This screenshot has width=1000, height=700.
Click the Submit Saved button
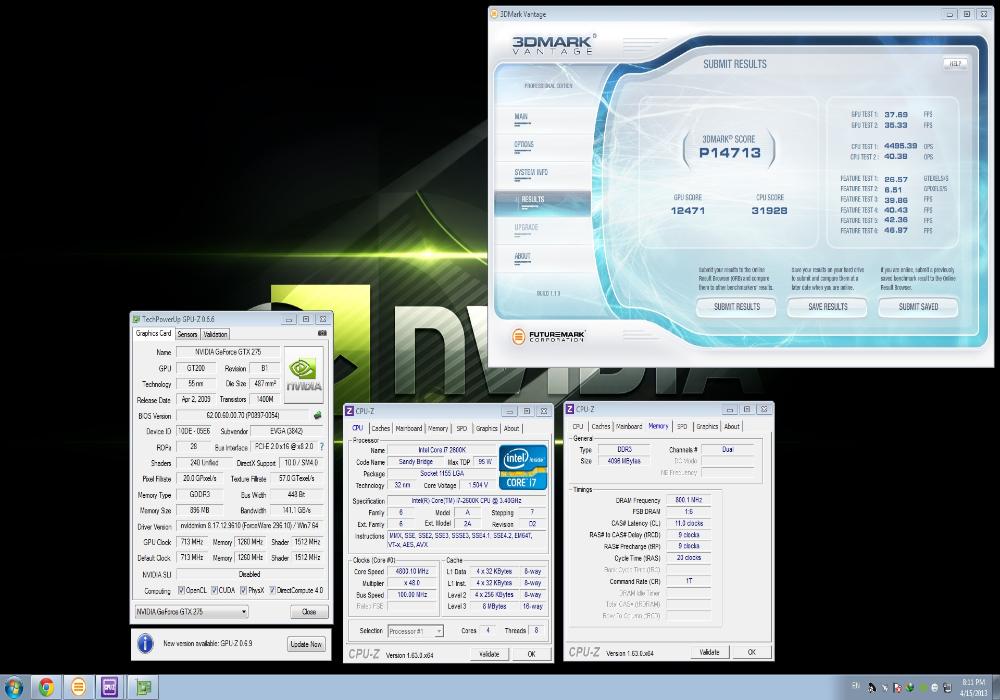918,307
